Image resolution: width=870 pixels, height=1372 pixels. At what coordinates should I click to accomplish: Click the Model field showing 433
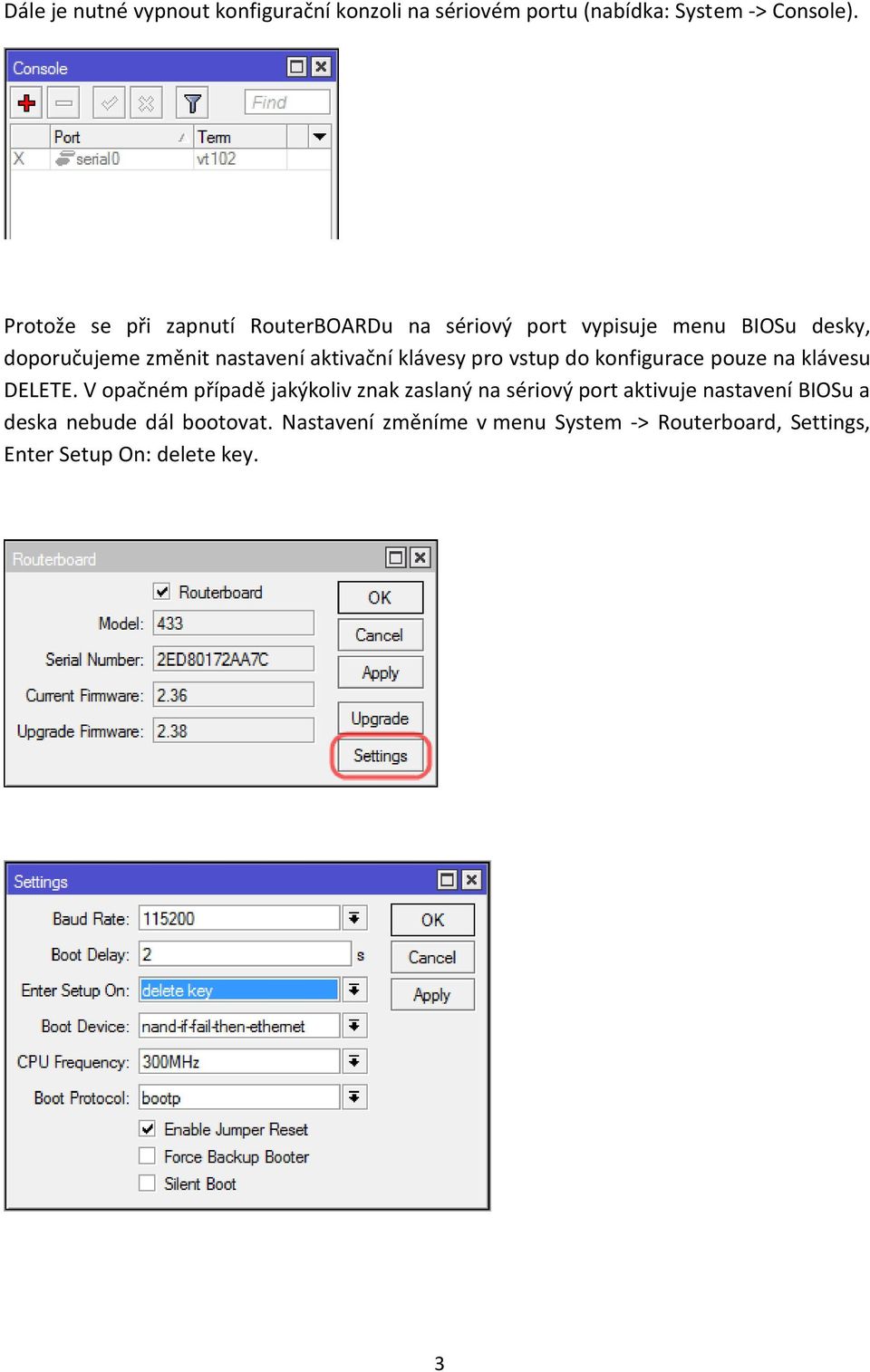click(233, 623)
